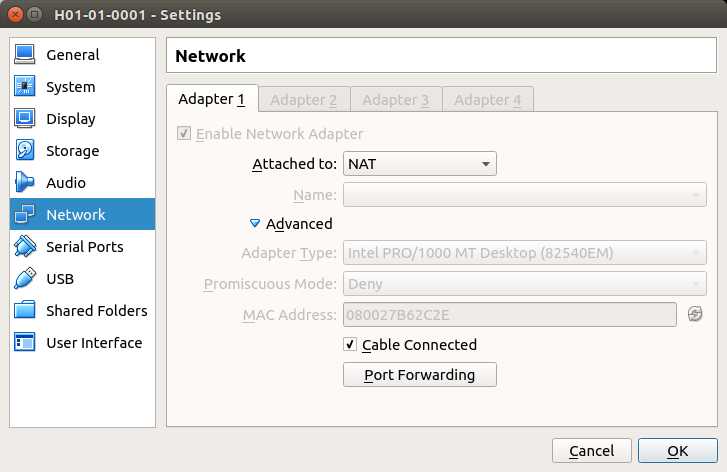727x472 pixels.
Task: Select the System chip icon
Action: 25,86
